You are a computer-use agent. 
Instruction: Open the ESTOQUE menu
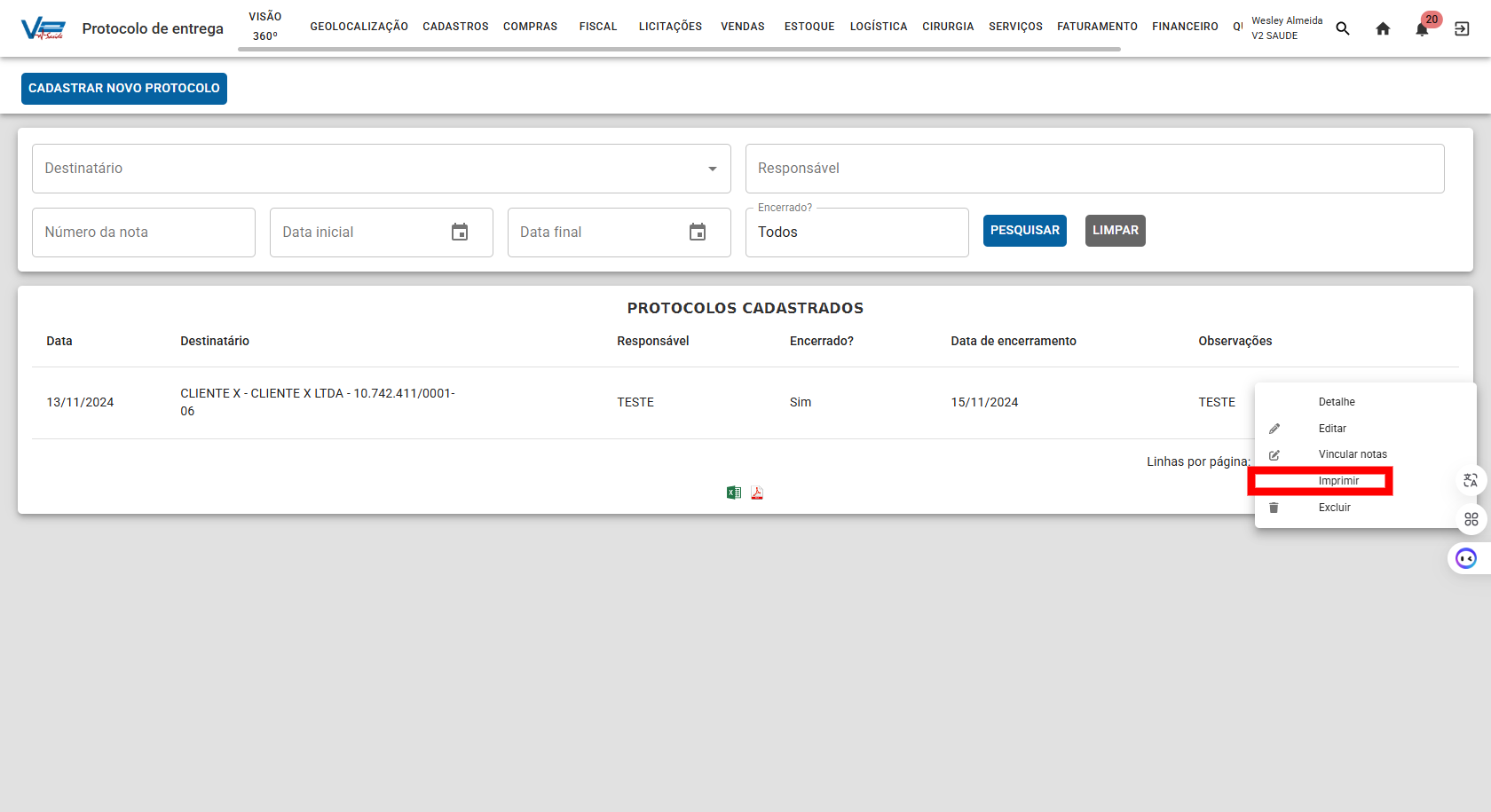point(809,27)
